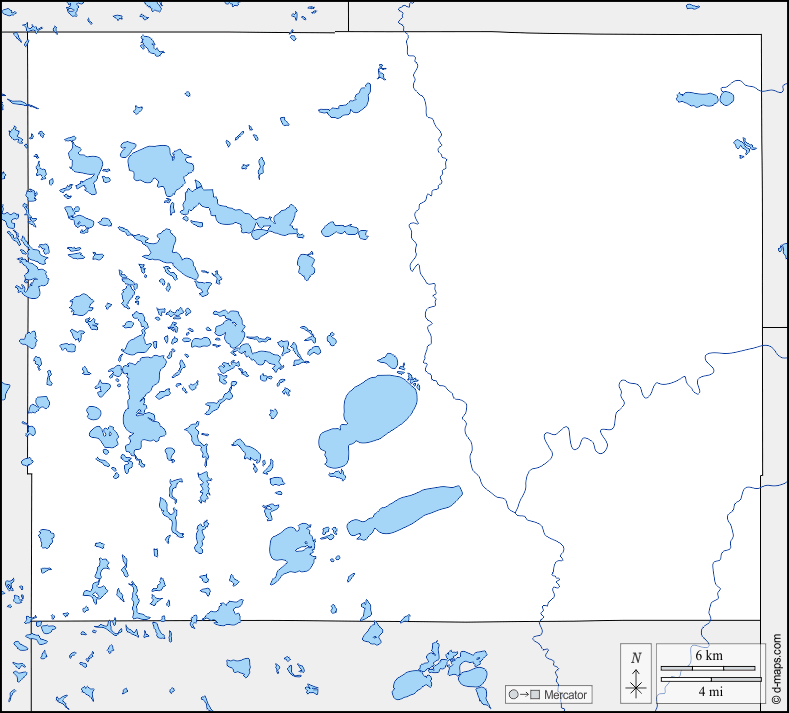The width and height of the screenshot is (789, 713).
Task: Click the lake in the northeast corner
Action: point(704,99)
